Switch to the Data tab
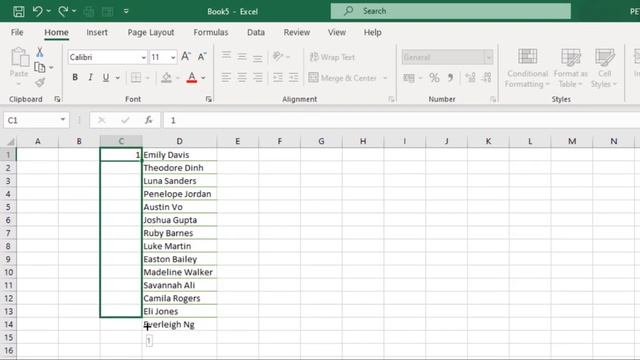The width and height of the screenshot is (640, 360). (256, 32)
